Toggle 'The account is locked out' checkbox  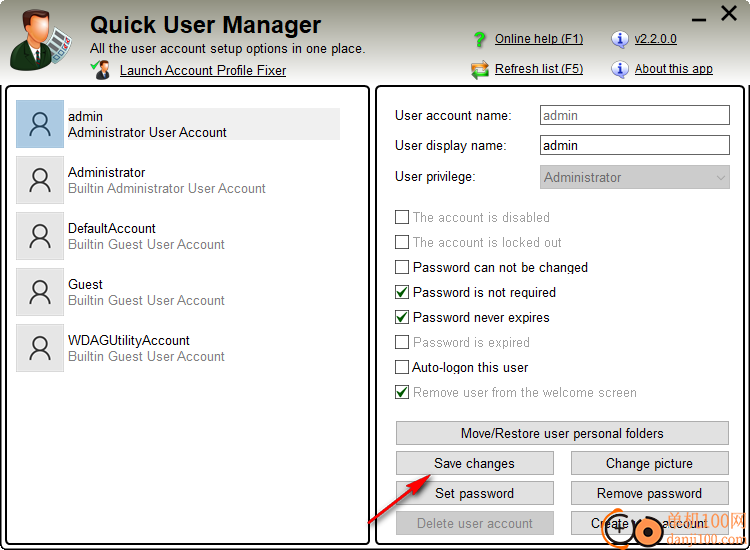pos(402,242)
